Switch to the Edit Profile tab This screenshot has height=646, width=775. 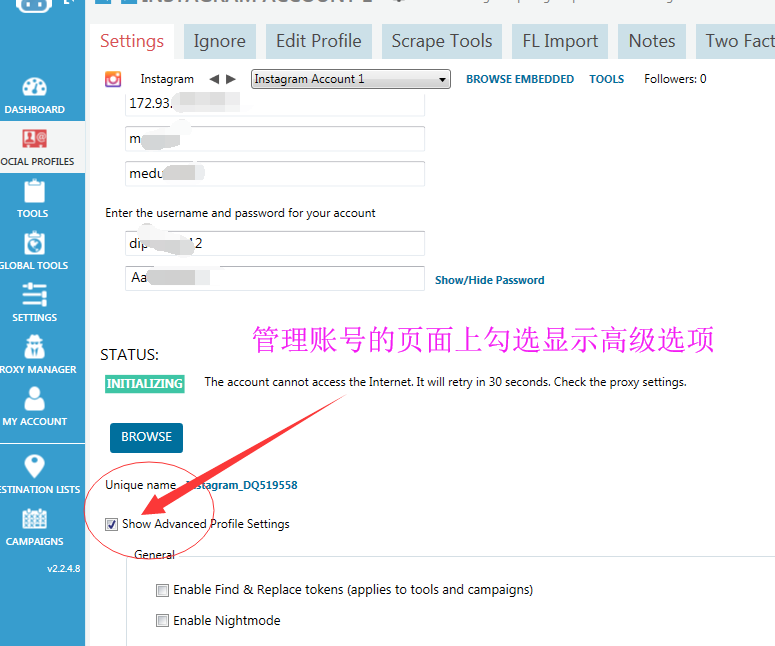[318, 41]
